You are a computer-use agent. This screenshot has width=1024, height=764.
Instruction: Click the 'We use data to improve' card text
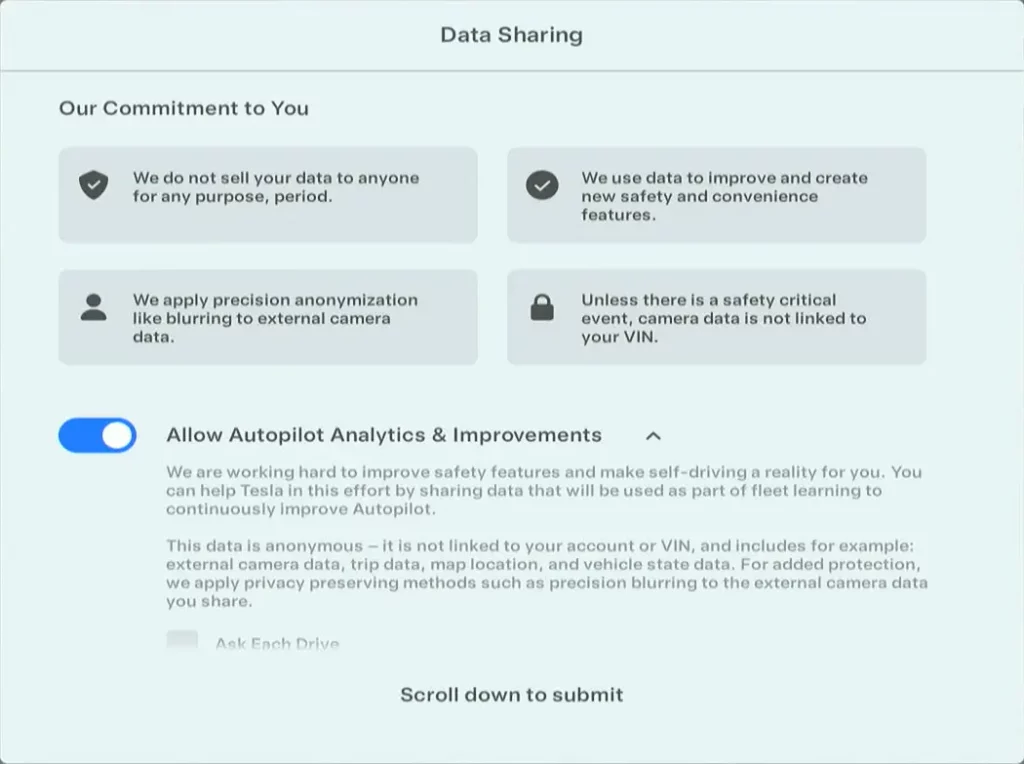[x=724, y=196]
